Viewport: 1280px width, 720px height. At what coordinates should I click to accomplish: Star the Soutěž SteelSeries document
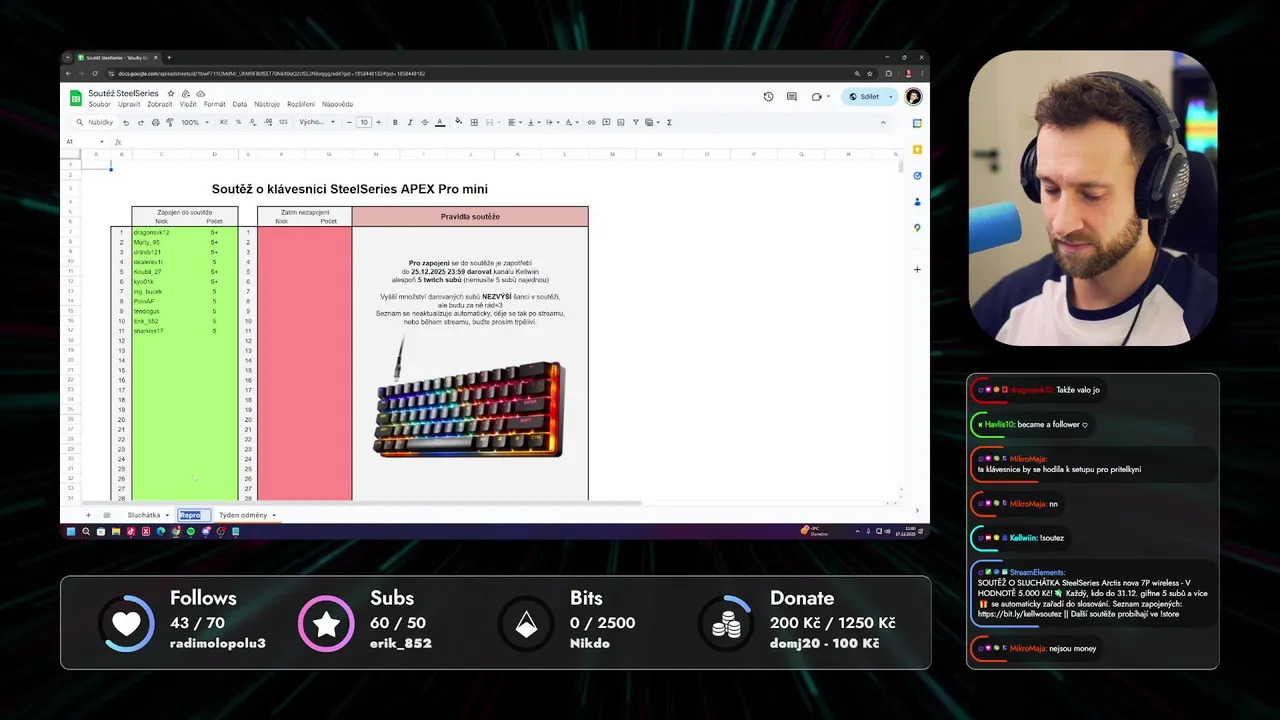171,93
